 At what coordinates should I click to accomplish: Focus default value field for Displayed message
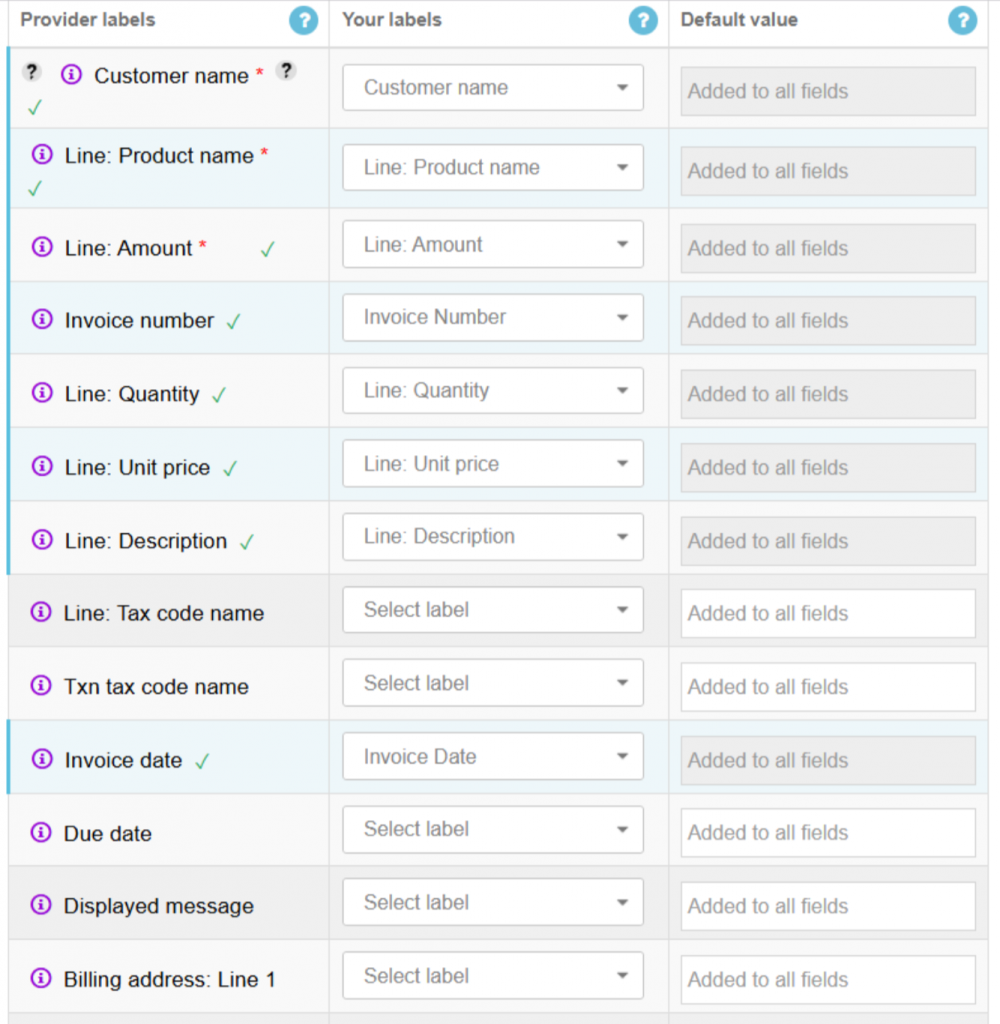tap(827, 906)
